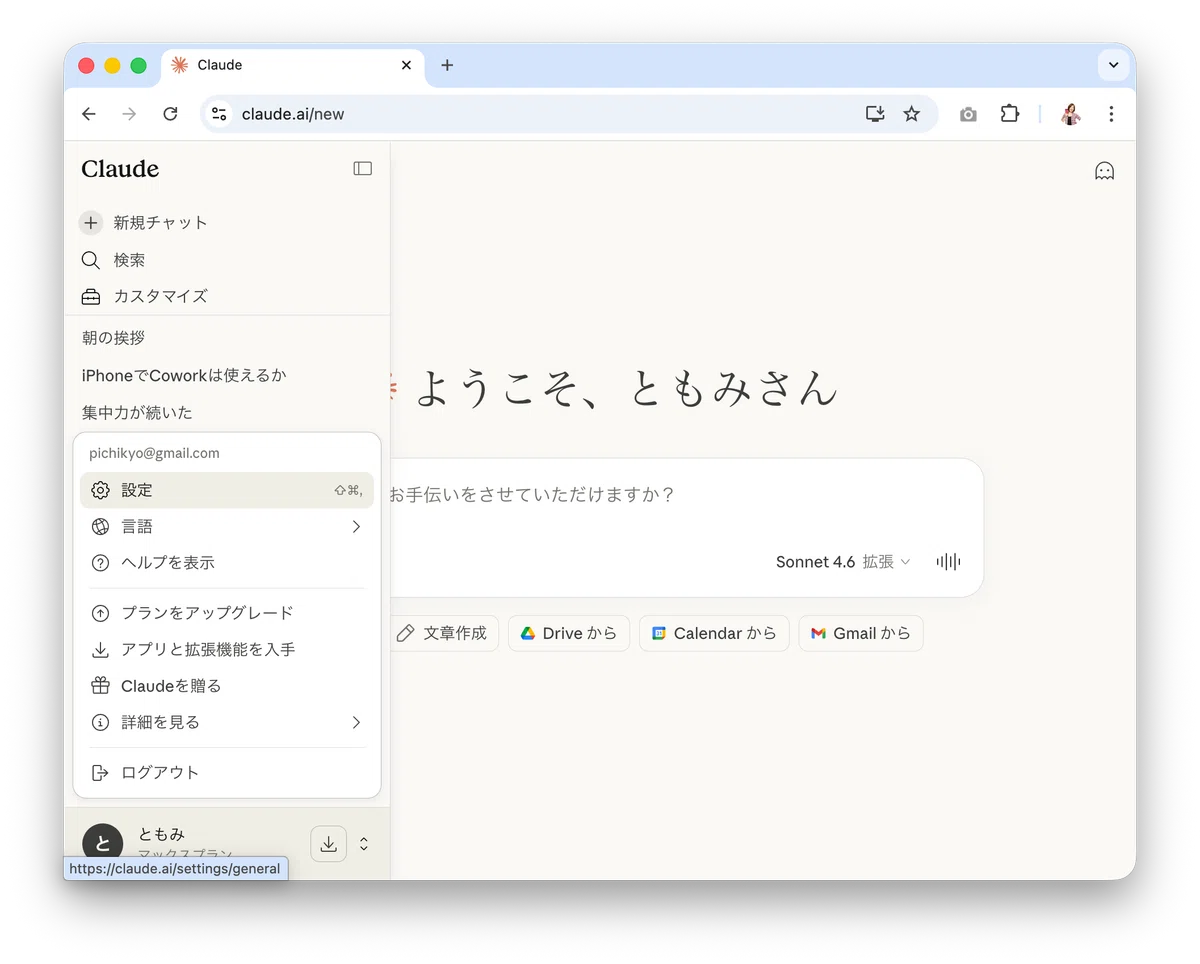Collapse the Claude sidebar panel icon
The height and width of the screenshot is (964, 1200).
coord(363,169)
